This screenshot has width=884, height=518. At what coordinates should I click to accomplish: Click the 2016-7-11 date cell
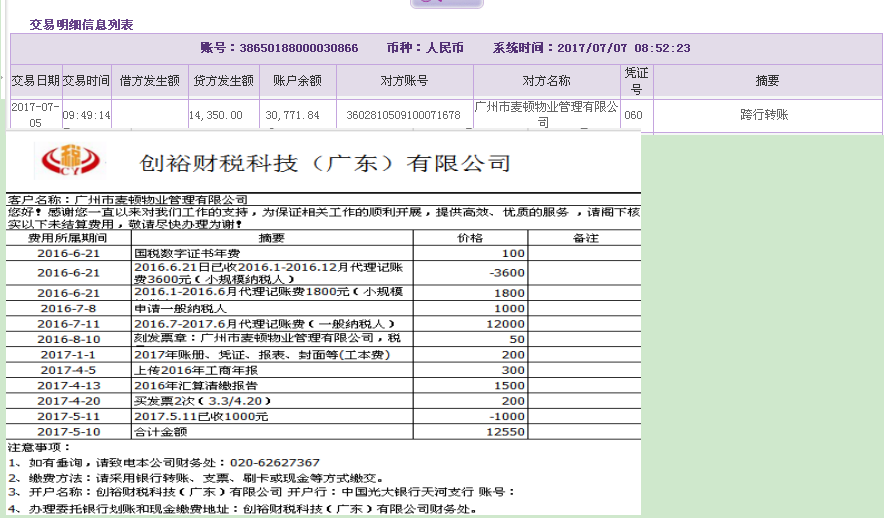(68, 324)
